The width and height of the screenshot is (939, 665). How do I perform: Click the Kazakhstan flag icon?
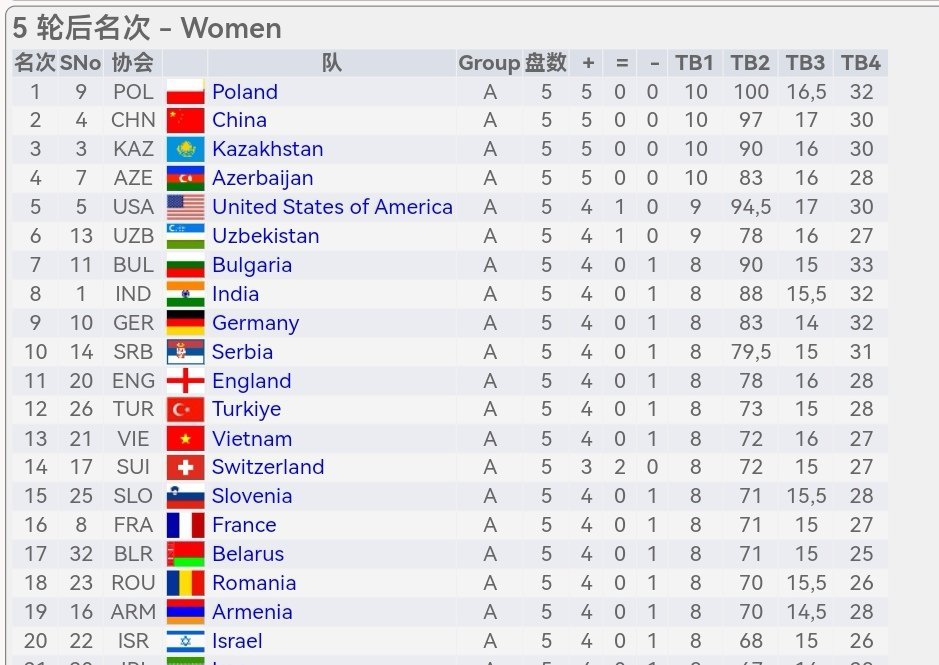[x=185, y=149]
